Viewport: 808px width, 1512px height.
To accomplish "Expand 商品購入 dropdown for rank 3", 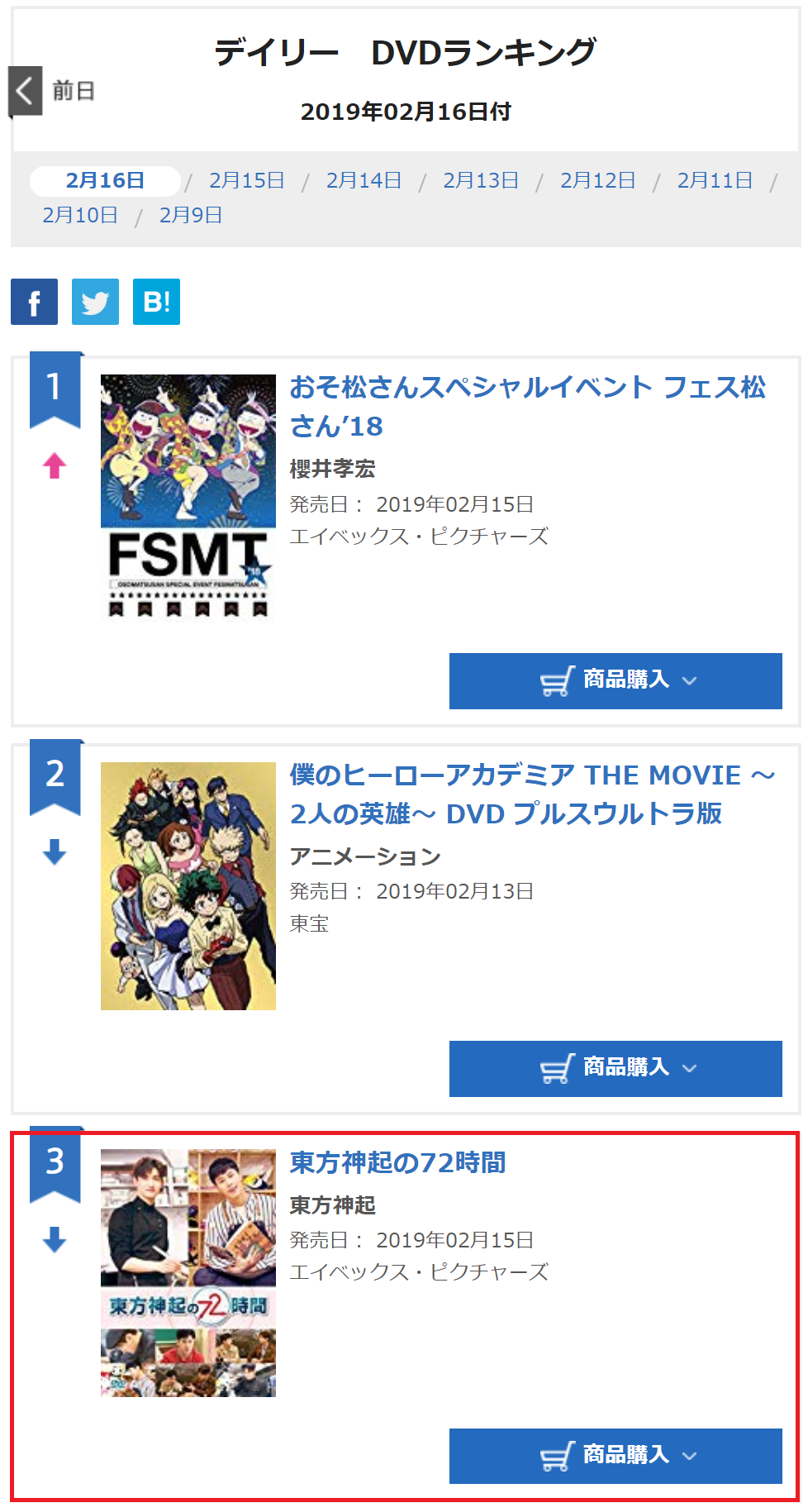I will click(x=690, y=1457).
